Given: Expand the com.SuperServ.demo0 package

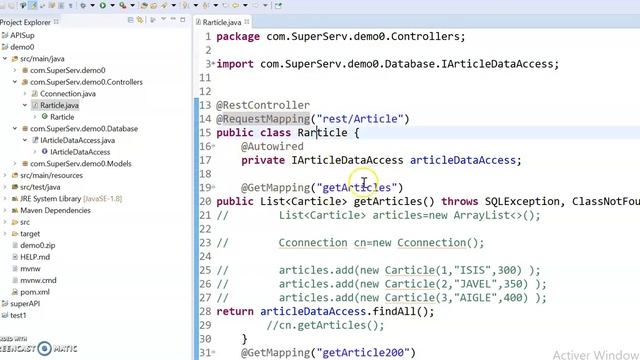Looking at the screenshot, I should tap(15, 70).
